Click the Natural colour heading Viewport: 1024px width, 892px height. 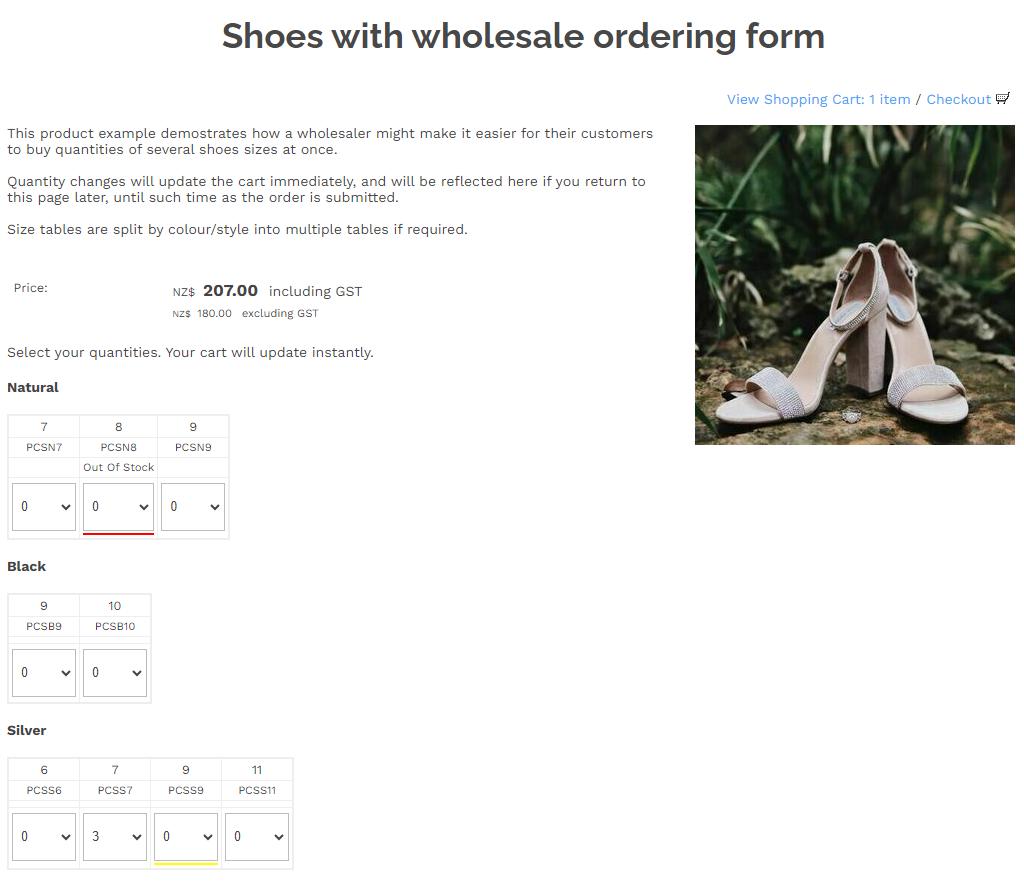coord(33,387)
